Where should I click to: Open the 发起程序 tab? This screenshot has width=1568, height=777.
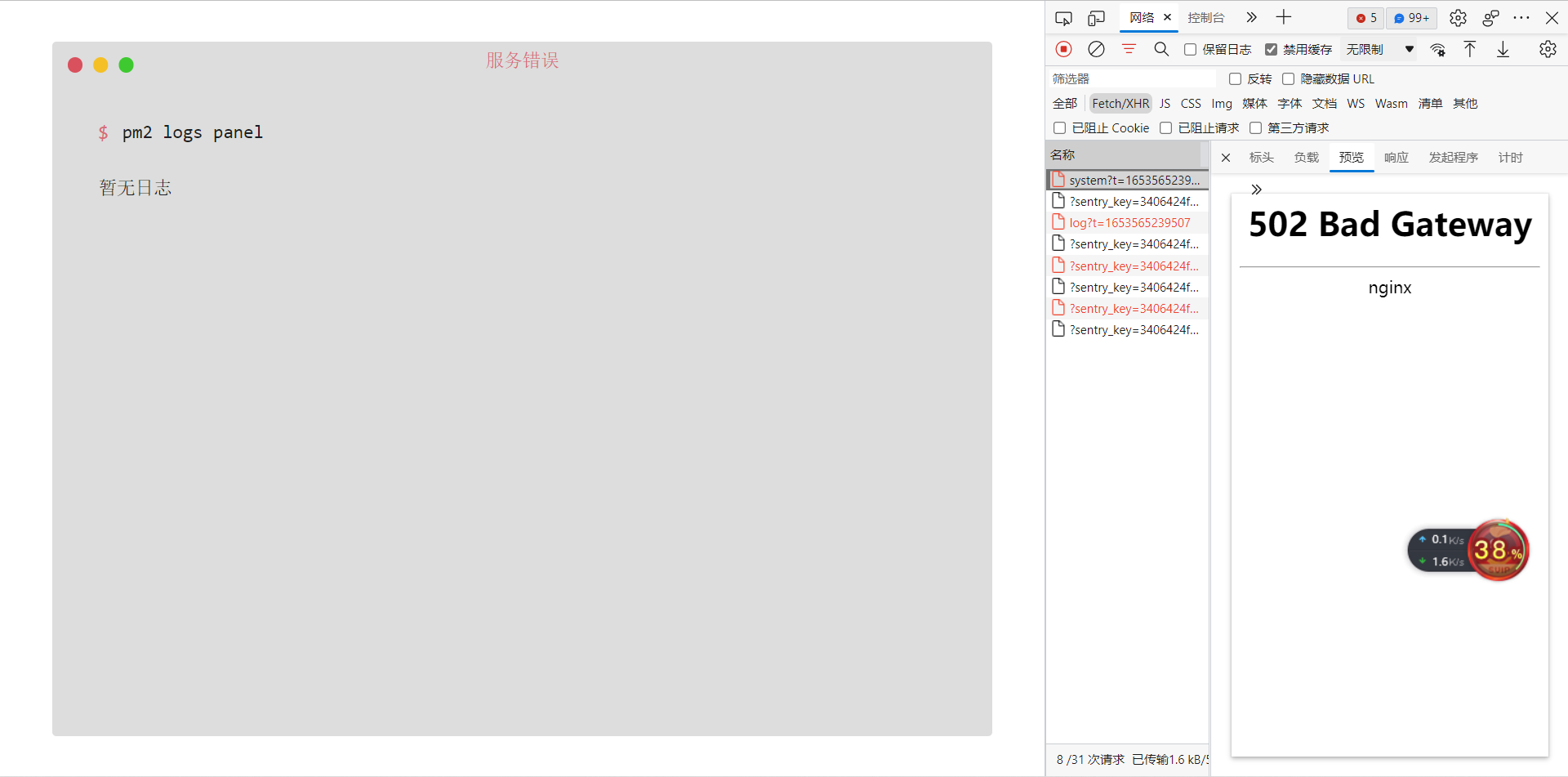click(x=1453, y=158)
